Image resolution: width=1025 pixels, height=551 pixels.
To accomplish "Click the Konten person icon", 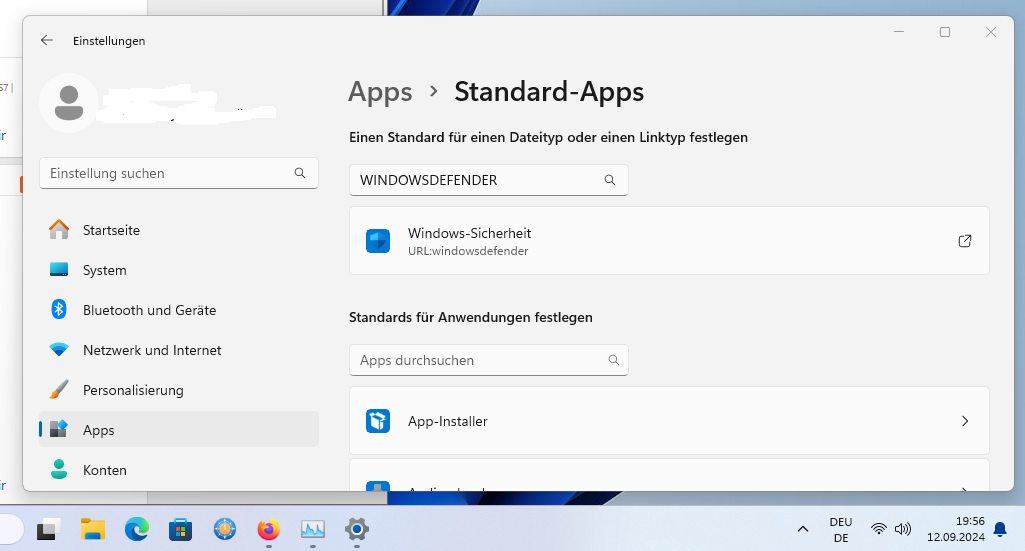I will (x=59, y=469).
